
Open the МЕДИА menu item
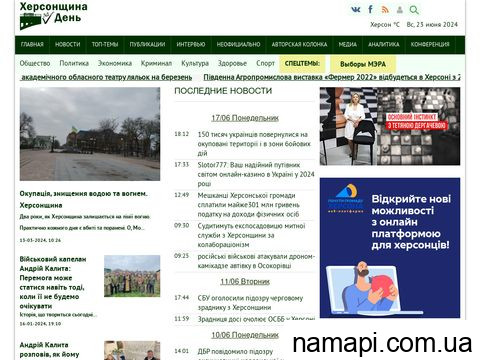pos(348,44)
